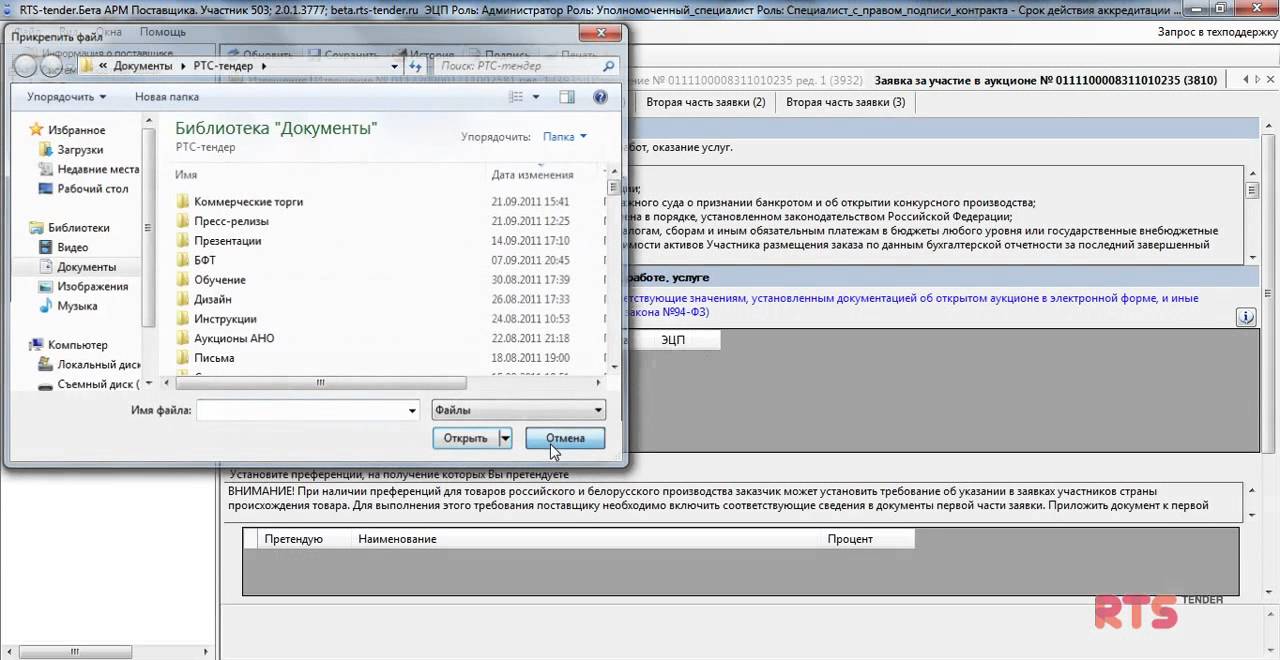Viewport: 1280px width, 660px height.
Task: Click the Отмена button
Action: (x=565, y=438)
